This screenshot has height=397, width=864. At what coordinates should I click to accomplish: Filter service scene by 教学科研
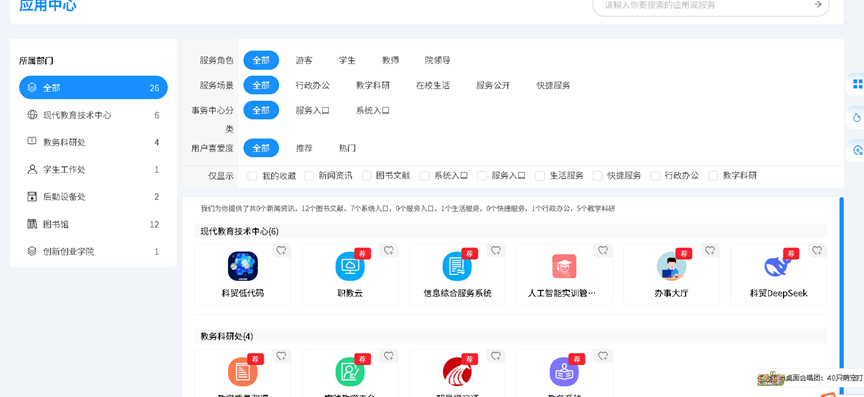click(373, 85)
